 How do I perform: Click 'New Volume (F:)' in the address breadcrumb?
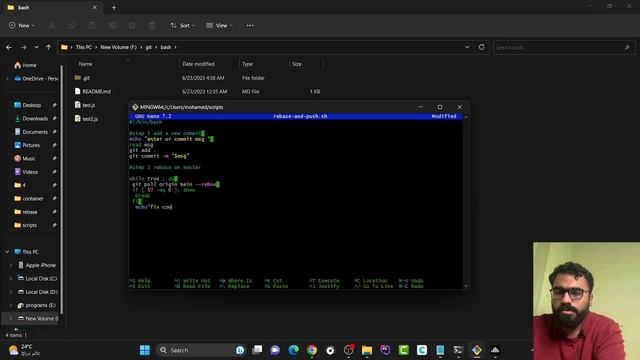[x=118, y=47]
